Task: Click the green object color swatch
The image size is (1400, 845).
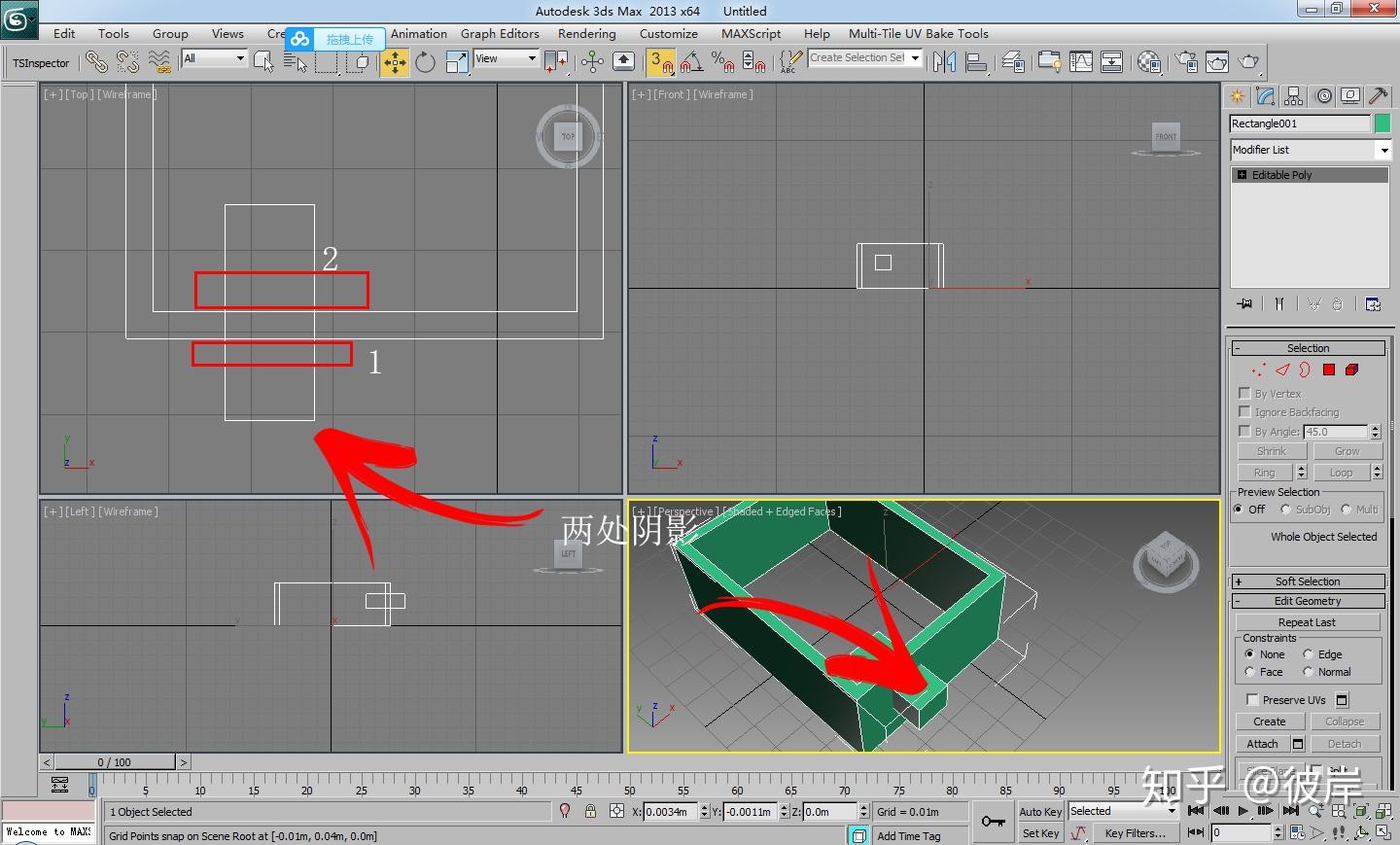Action: coord(1382,123)
